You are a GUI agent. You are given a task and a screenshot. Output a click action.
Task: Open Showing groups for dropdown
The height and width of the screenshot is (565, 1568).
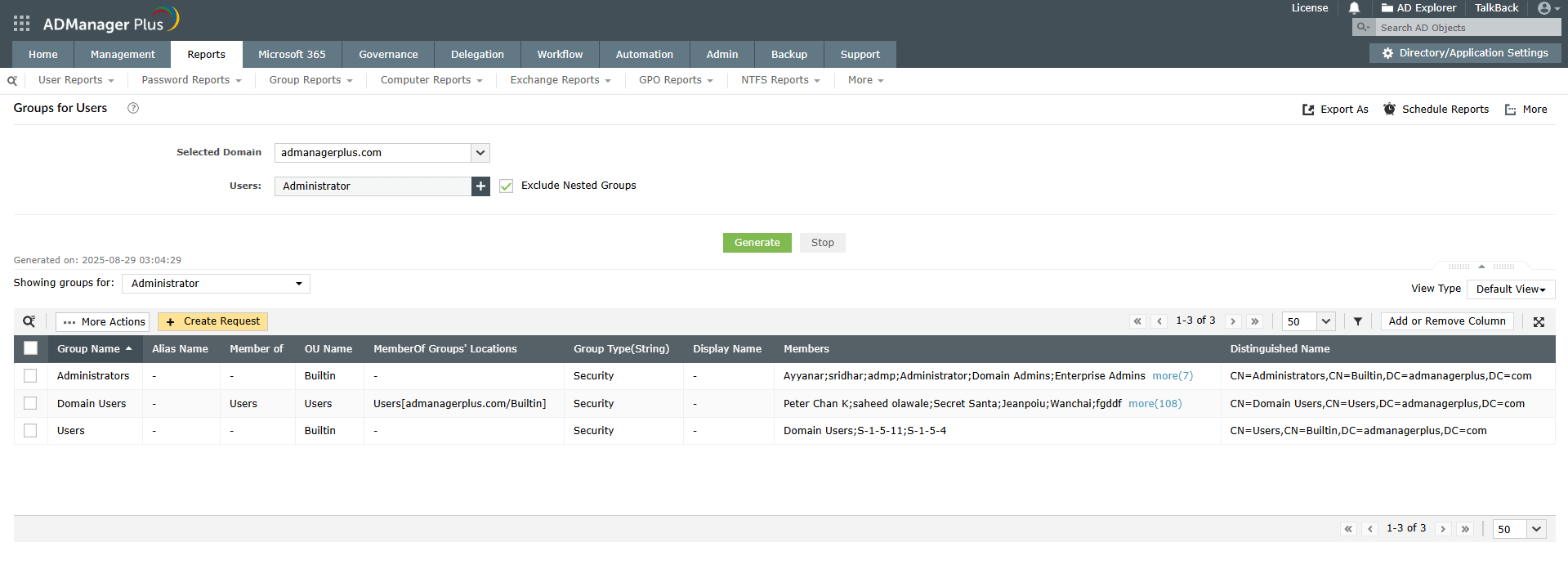216,284
